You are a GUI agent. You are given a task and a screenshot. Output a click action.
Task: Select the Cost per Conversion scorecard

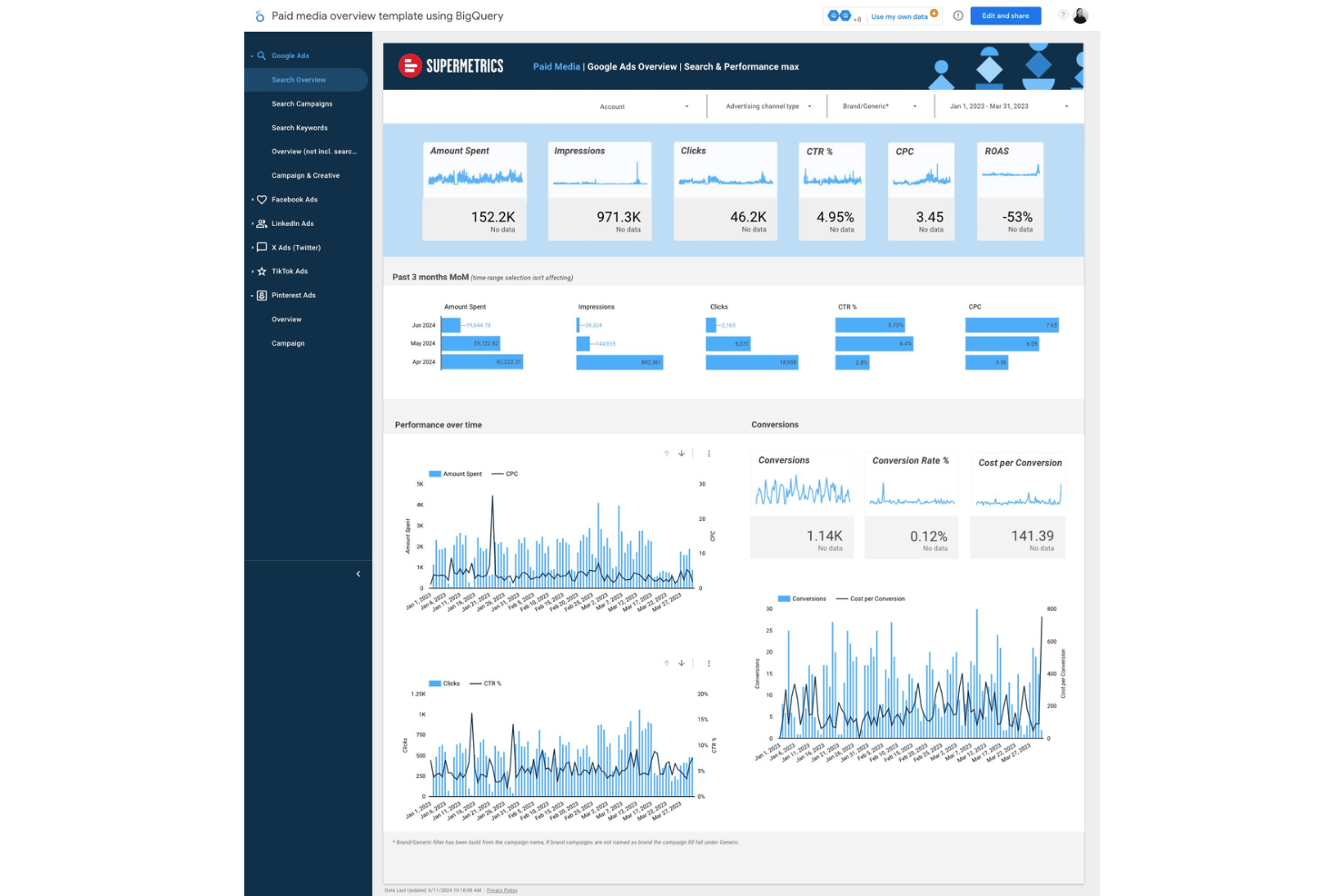(x=1018, y=505)
